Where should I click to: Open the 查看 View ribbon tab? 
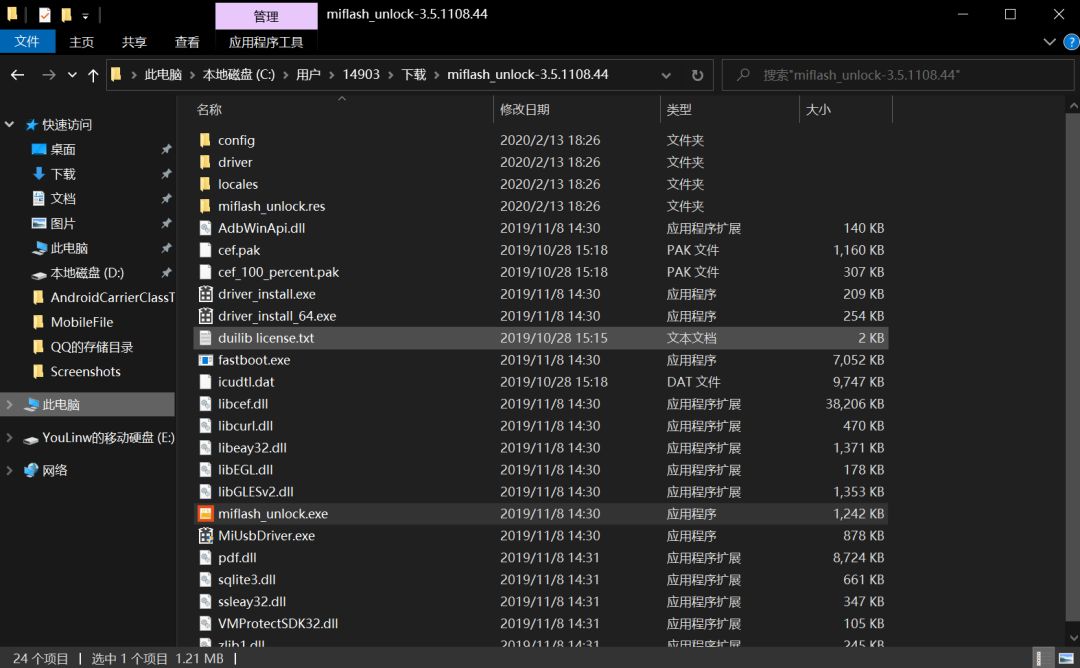pos(187,42)
